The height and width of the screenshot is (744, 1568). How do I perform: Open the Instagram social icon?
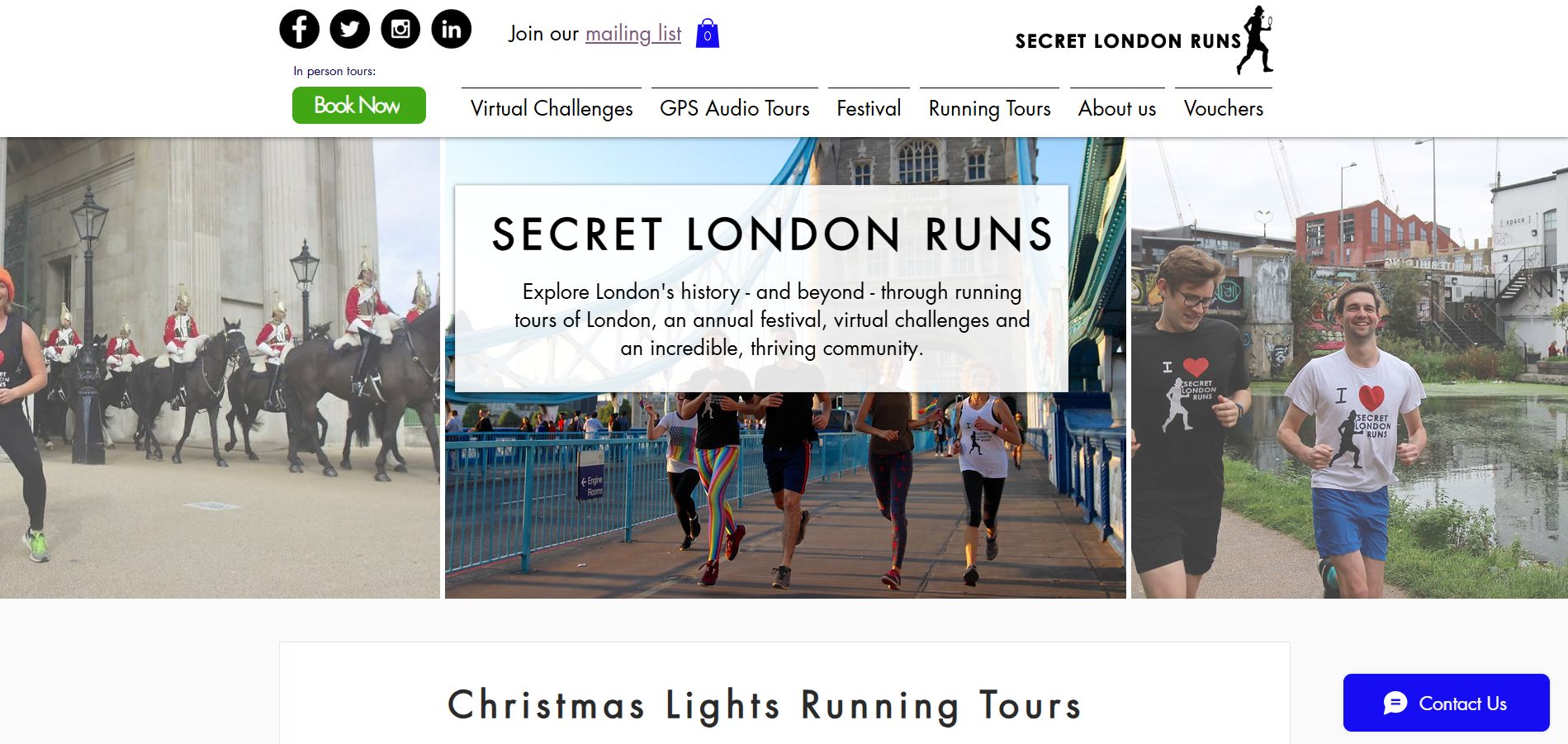click(400, 28)
